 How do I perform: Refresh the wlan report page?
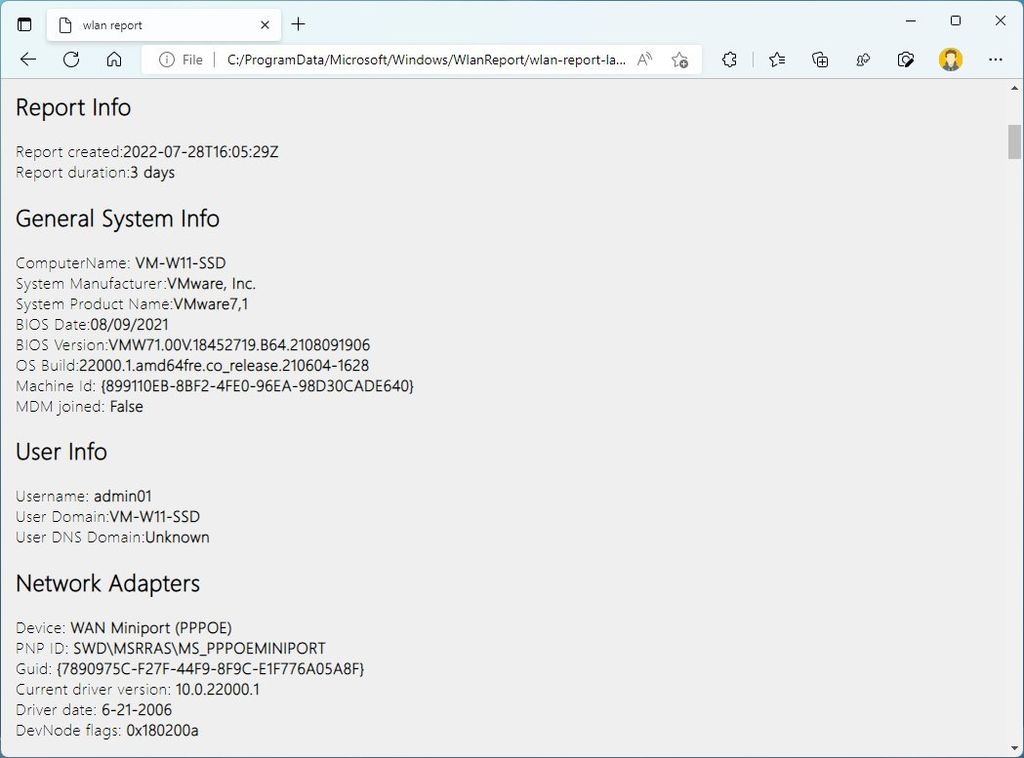[x=70, y=59]
